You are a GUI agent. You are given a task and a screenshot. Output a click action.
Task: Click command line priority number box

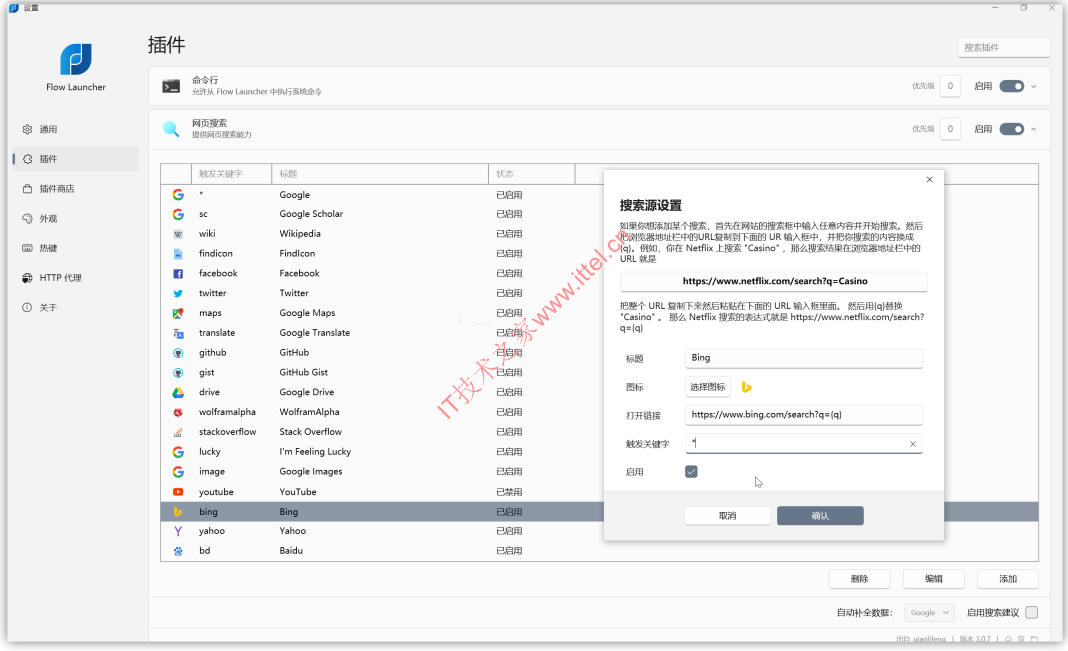point(950,86)
